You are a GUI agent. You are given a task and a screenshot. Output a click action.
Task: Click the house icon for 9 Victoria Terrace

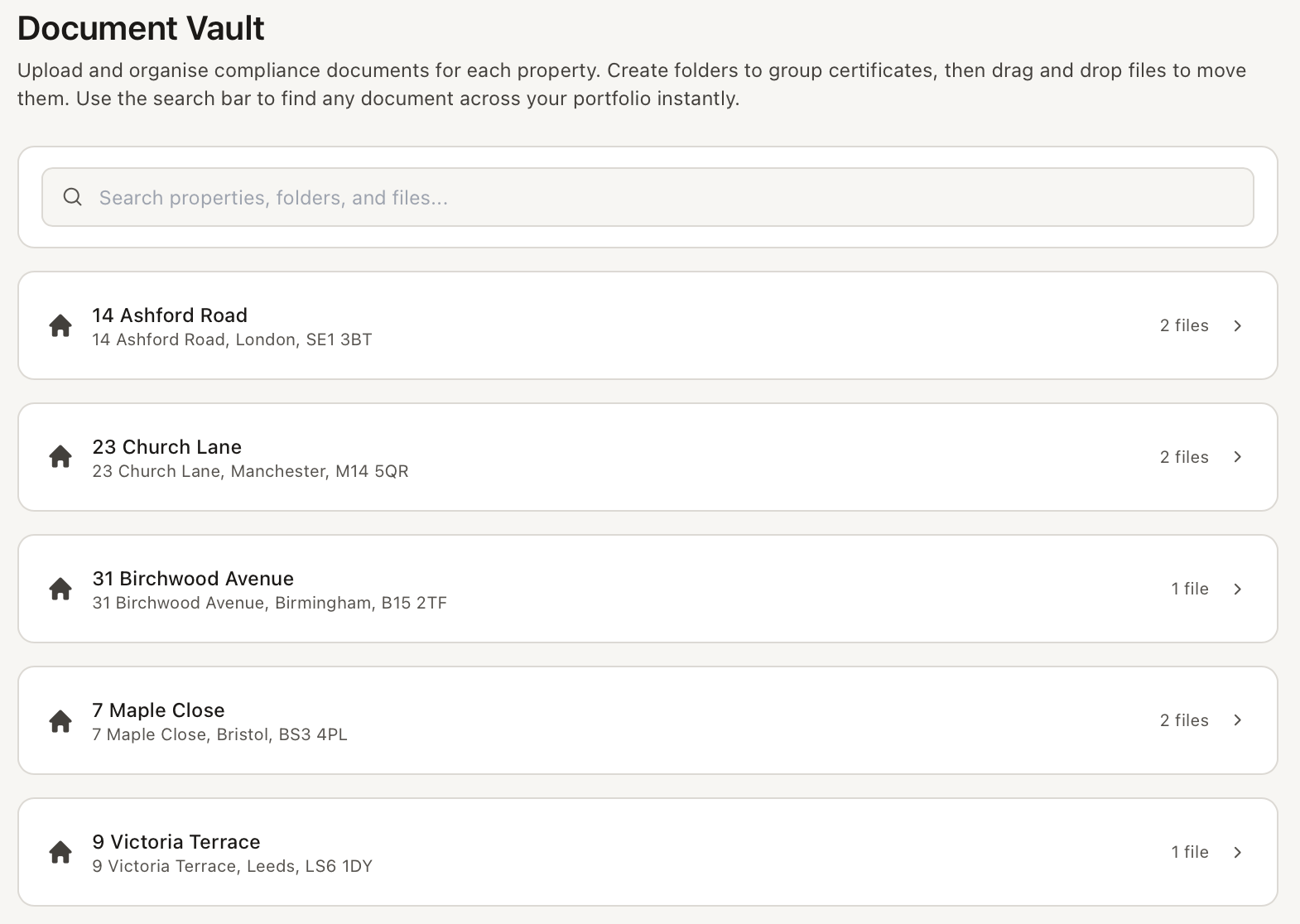pos(60,852)
